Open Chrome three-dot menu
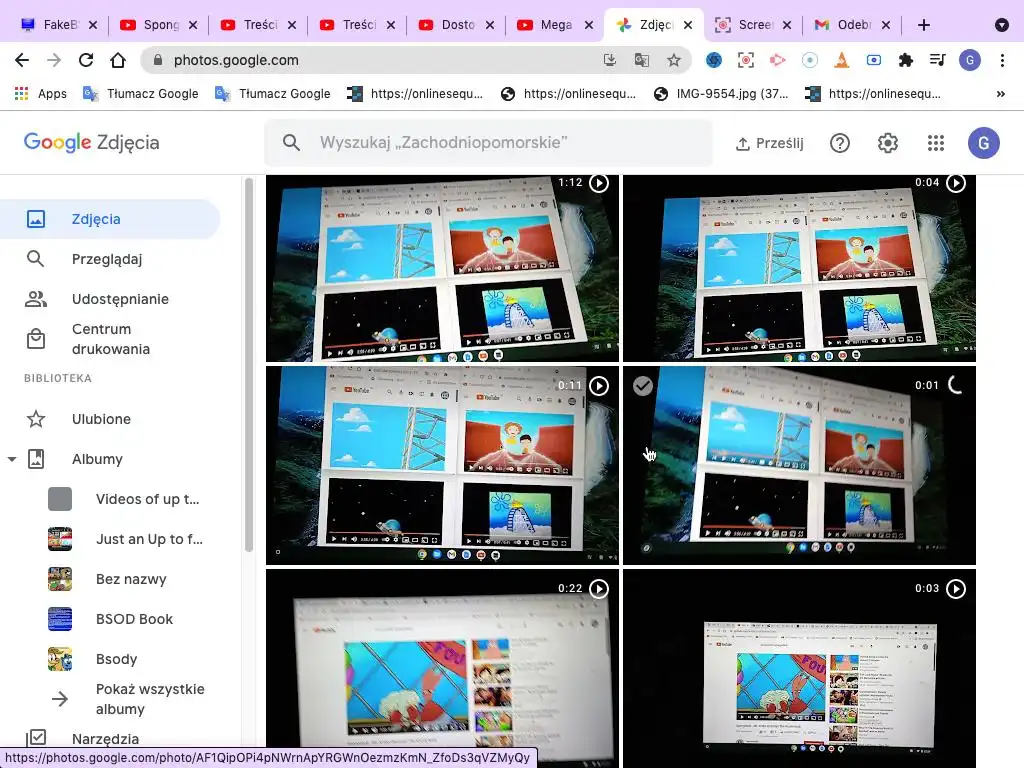The width and height of the screenshot is (1024, 768). pos(1002,60)
